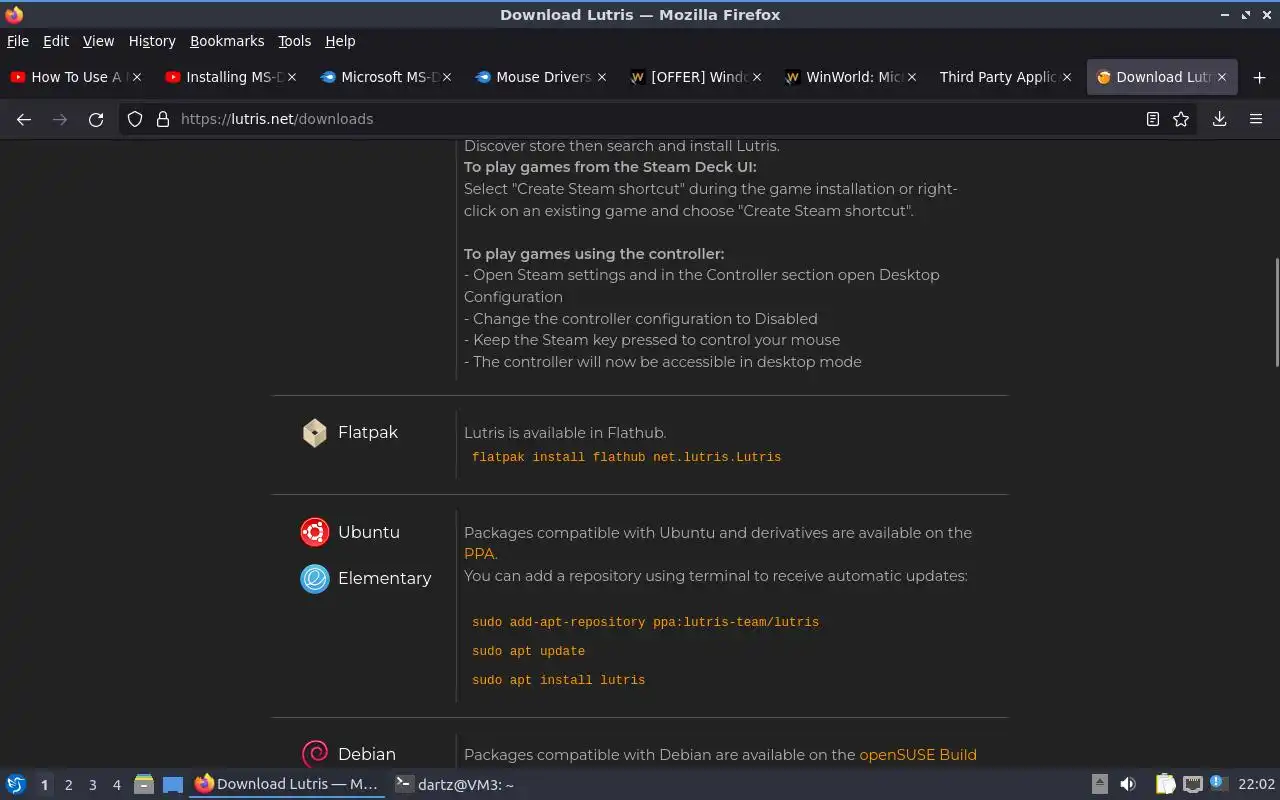Click the forward navigation arrow
The image size is (1280, 800).
pos(60,119)
